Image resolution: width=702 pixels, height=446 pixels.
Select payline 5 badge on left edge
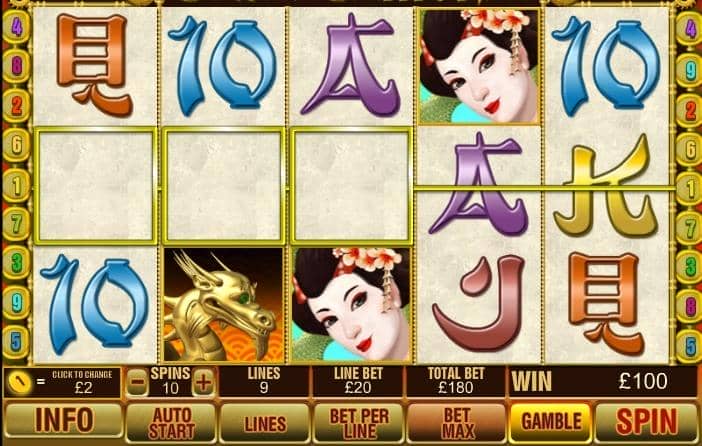(16, 342)
